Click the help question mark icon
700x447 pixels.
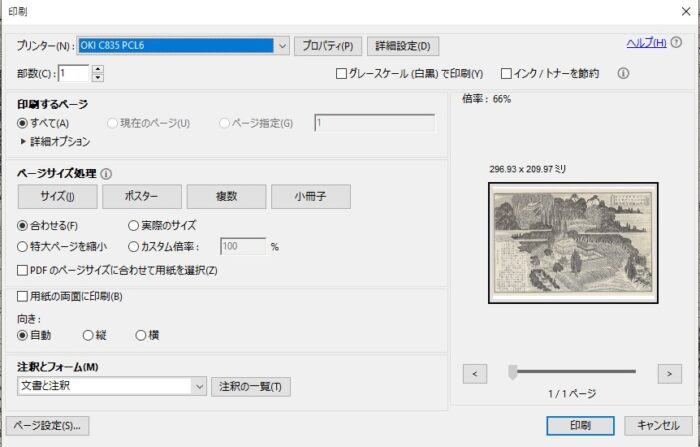click(676, 43)
